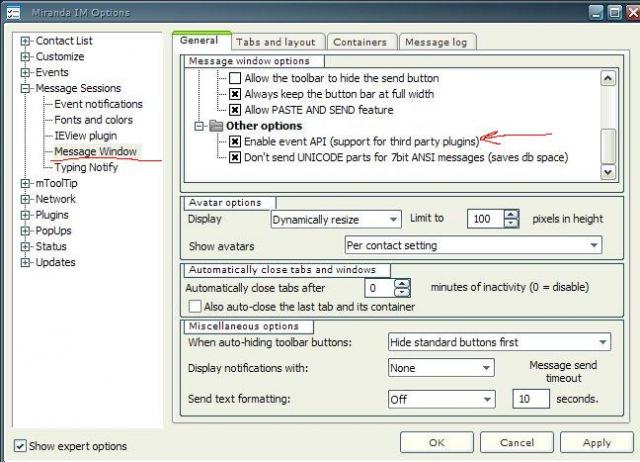Minimize the Miranda IM Options window
Viewport: 640px width, 462px height.
596,13
